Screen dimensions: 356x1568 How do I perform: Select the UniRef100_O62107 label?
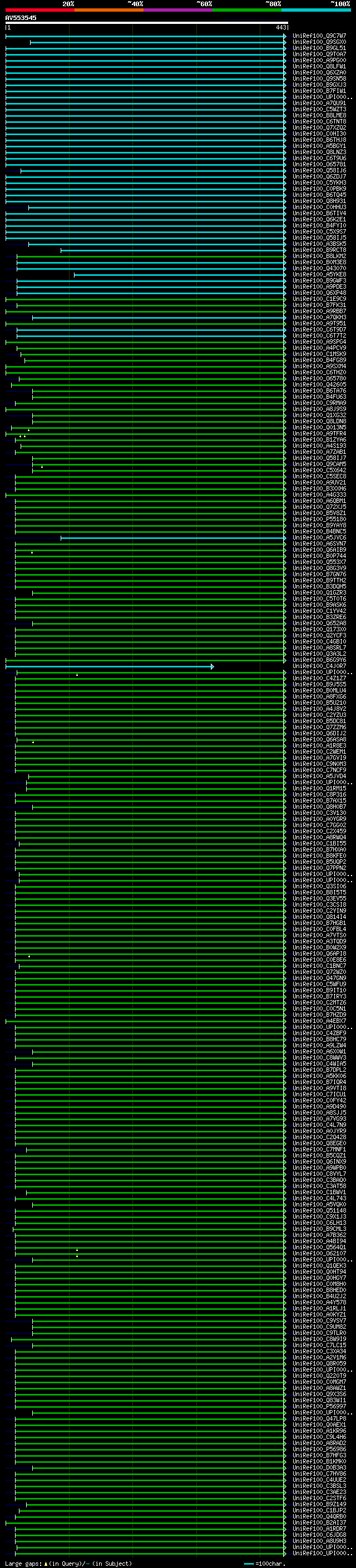pos(319,1253)
